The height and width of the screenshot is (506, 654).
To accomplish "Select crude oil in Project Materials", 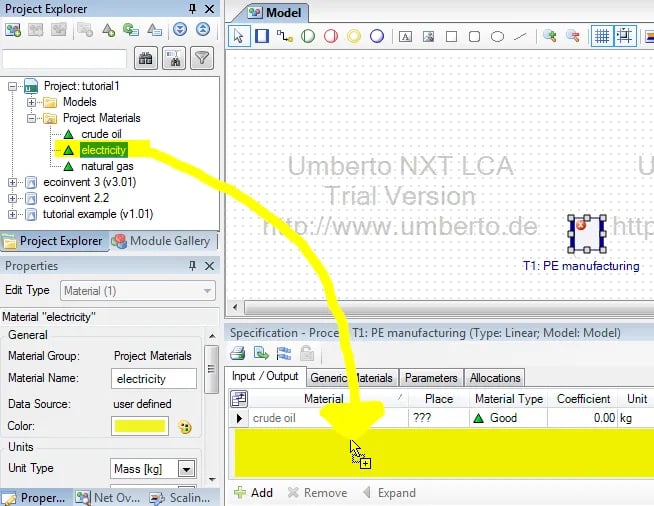I will tap(101, 134).
